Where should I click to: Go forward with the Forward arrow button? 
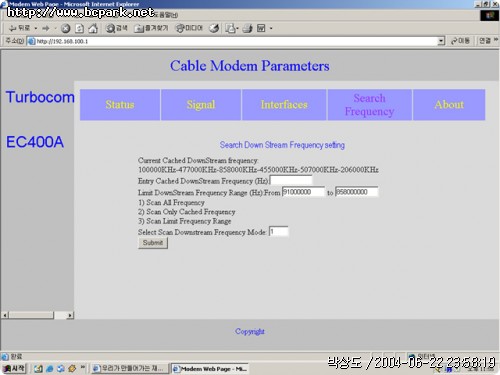point(46,28)
